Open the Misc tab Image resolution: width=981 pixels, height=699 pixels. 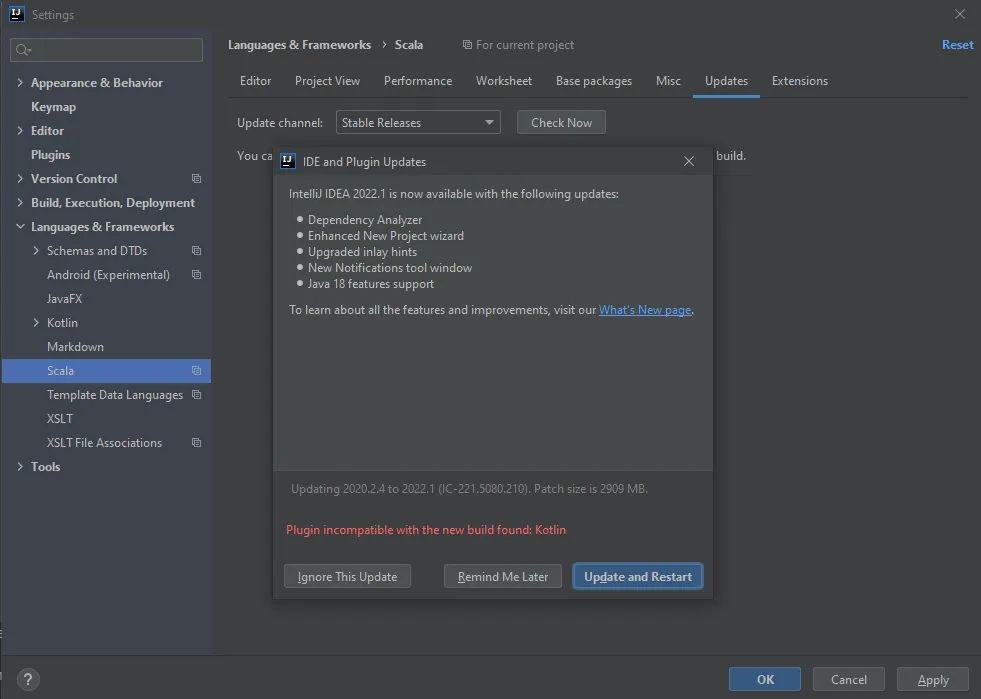click(x=668, y=81)
